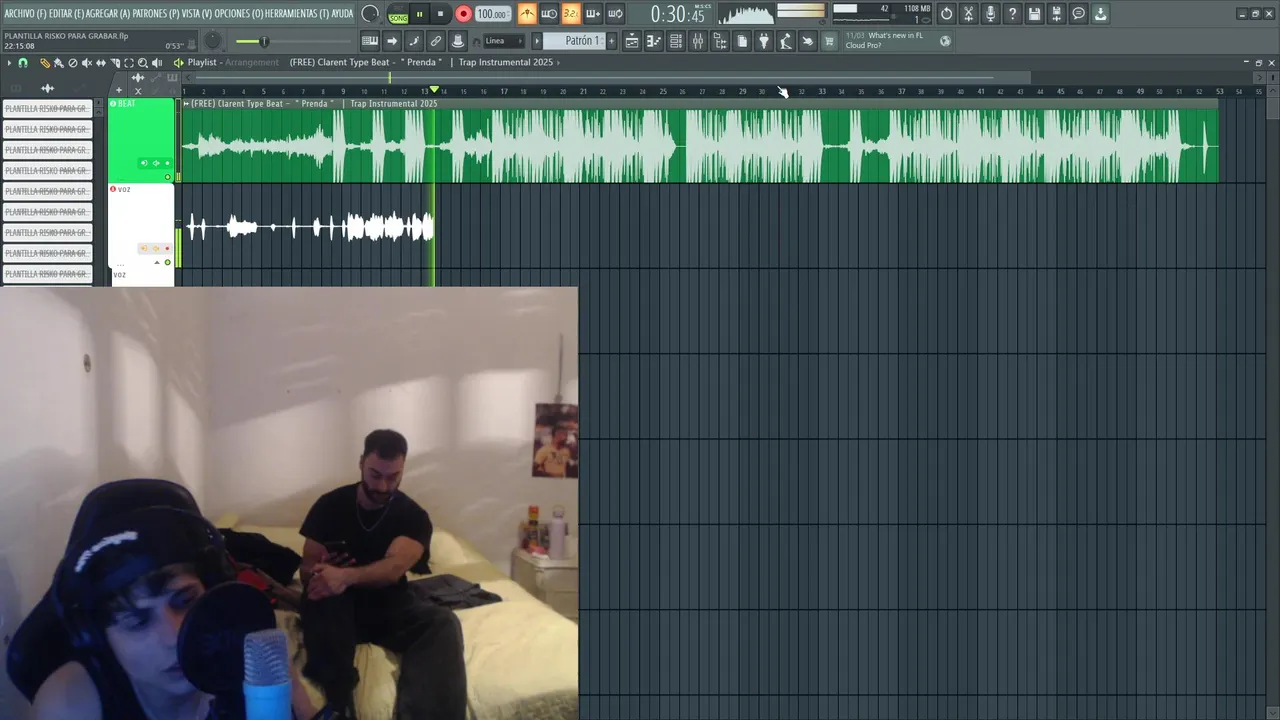
Task: Pause playback with the pause button
Action: (x=419, y=14)
